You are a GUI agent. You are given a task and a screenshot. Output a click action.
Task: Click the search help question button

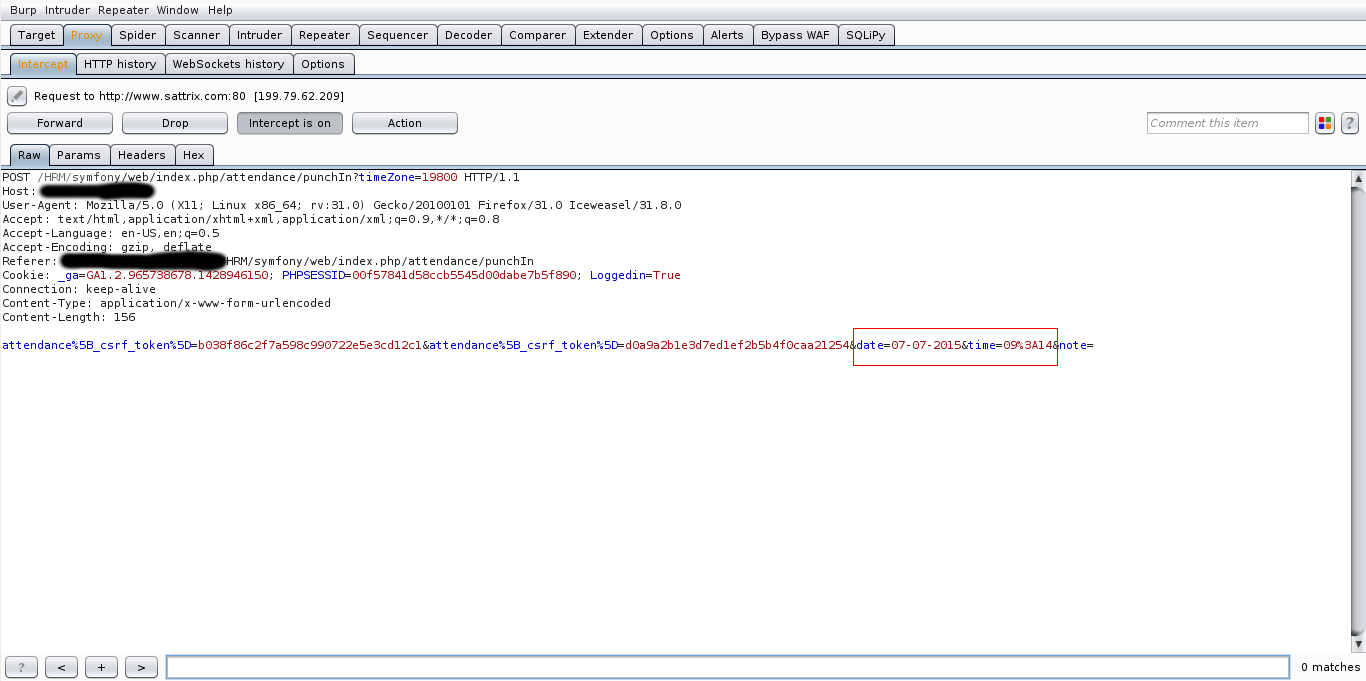pos(21,667)
